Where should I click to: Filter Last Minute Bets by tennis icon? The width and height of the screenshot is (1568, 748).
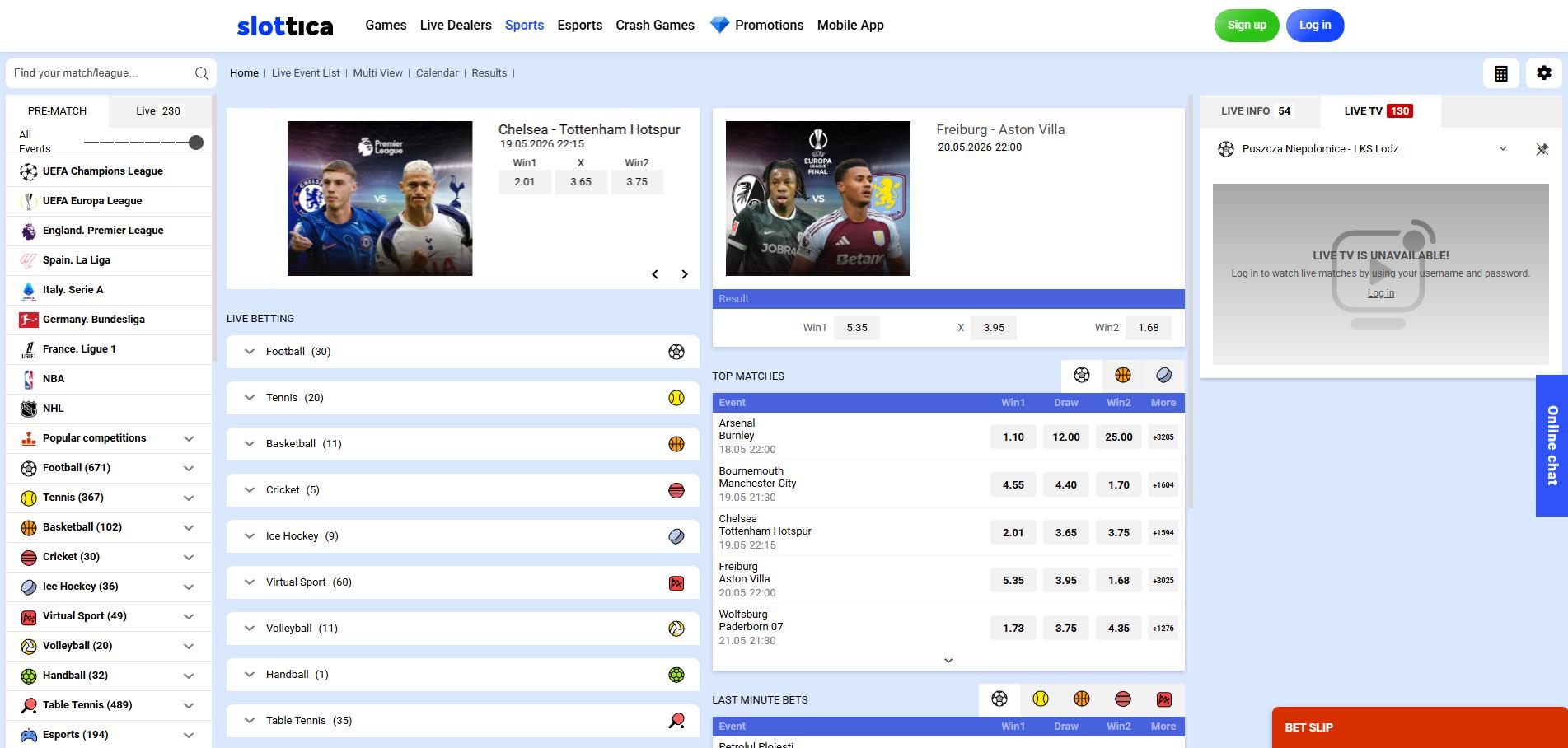1041,699
